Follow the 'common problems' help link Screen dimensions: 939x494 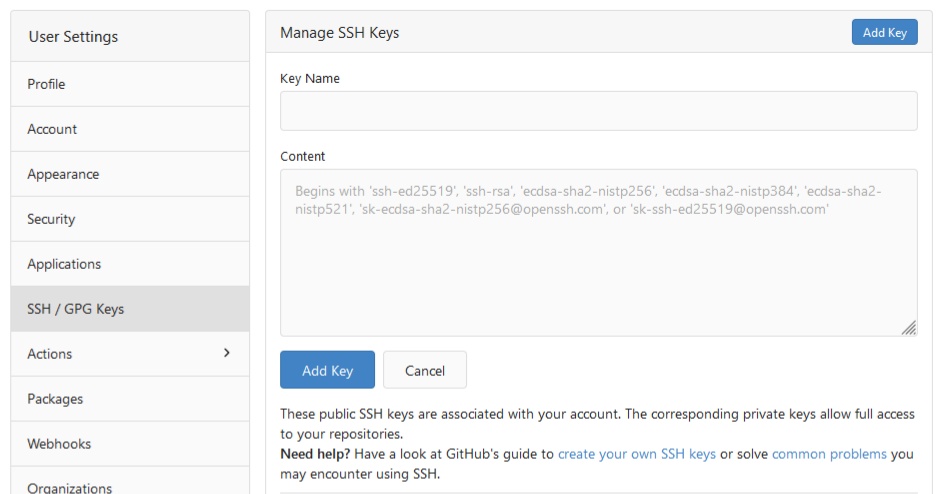click(x=829, y=454)
